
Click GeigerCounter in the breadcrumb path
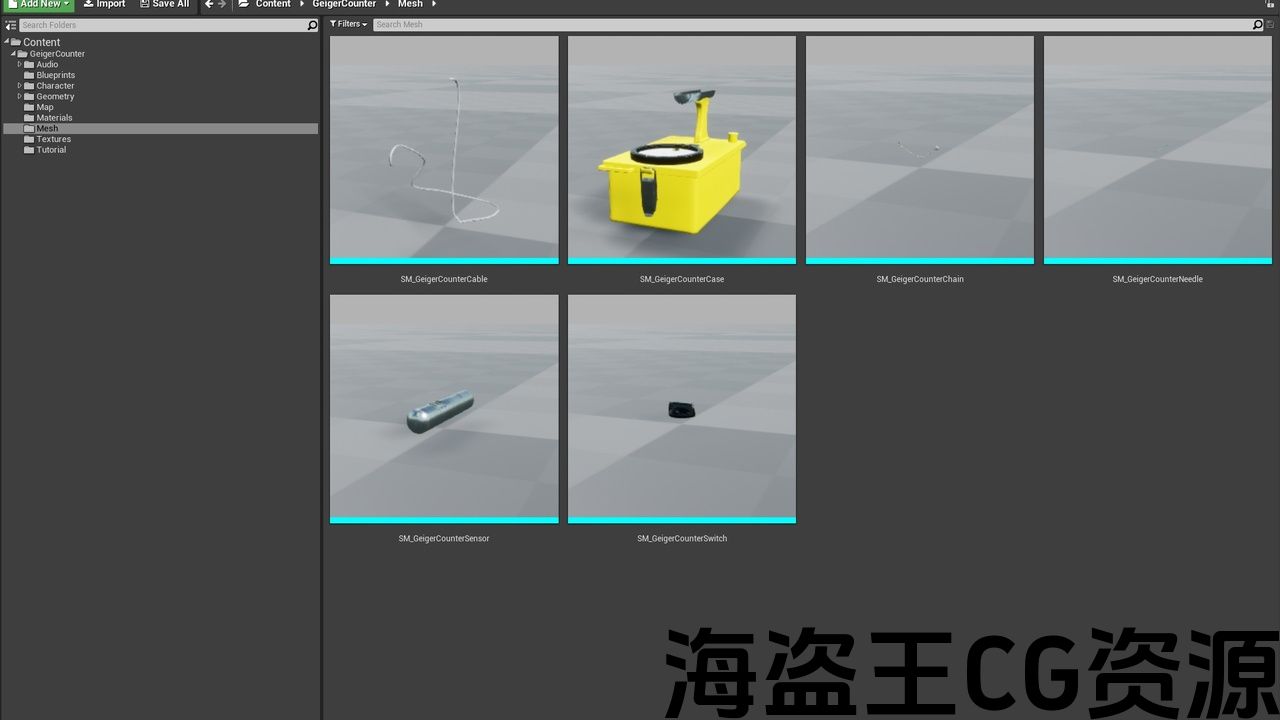tap(344, 4)
